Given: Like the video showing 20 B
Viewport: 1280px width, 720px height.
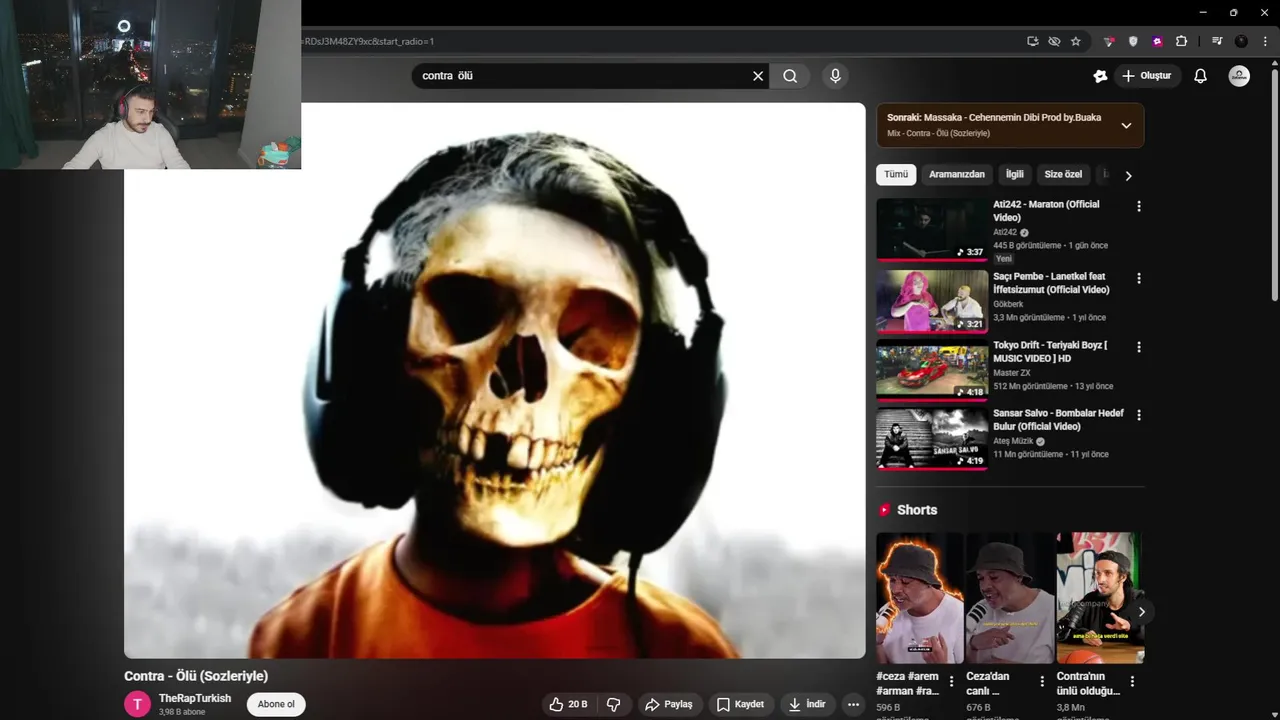Looking at the screenshot, I should [568, 704].
